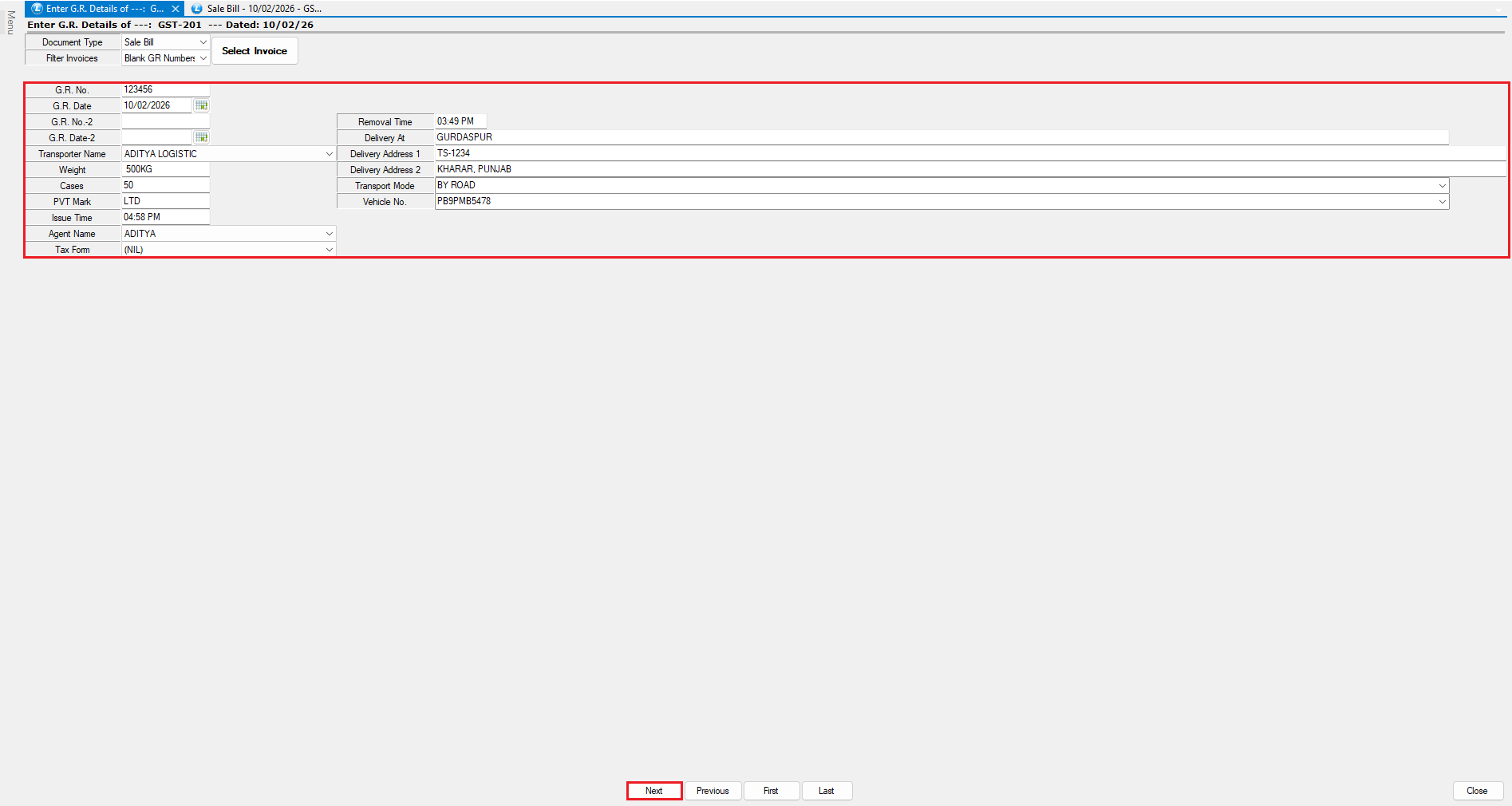Expand the Transporter Name dropdown arrow
Viewport: 1512px width, 806px height.
tap(329, 154)
